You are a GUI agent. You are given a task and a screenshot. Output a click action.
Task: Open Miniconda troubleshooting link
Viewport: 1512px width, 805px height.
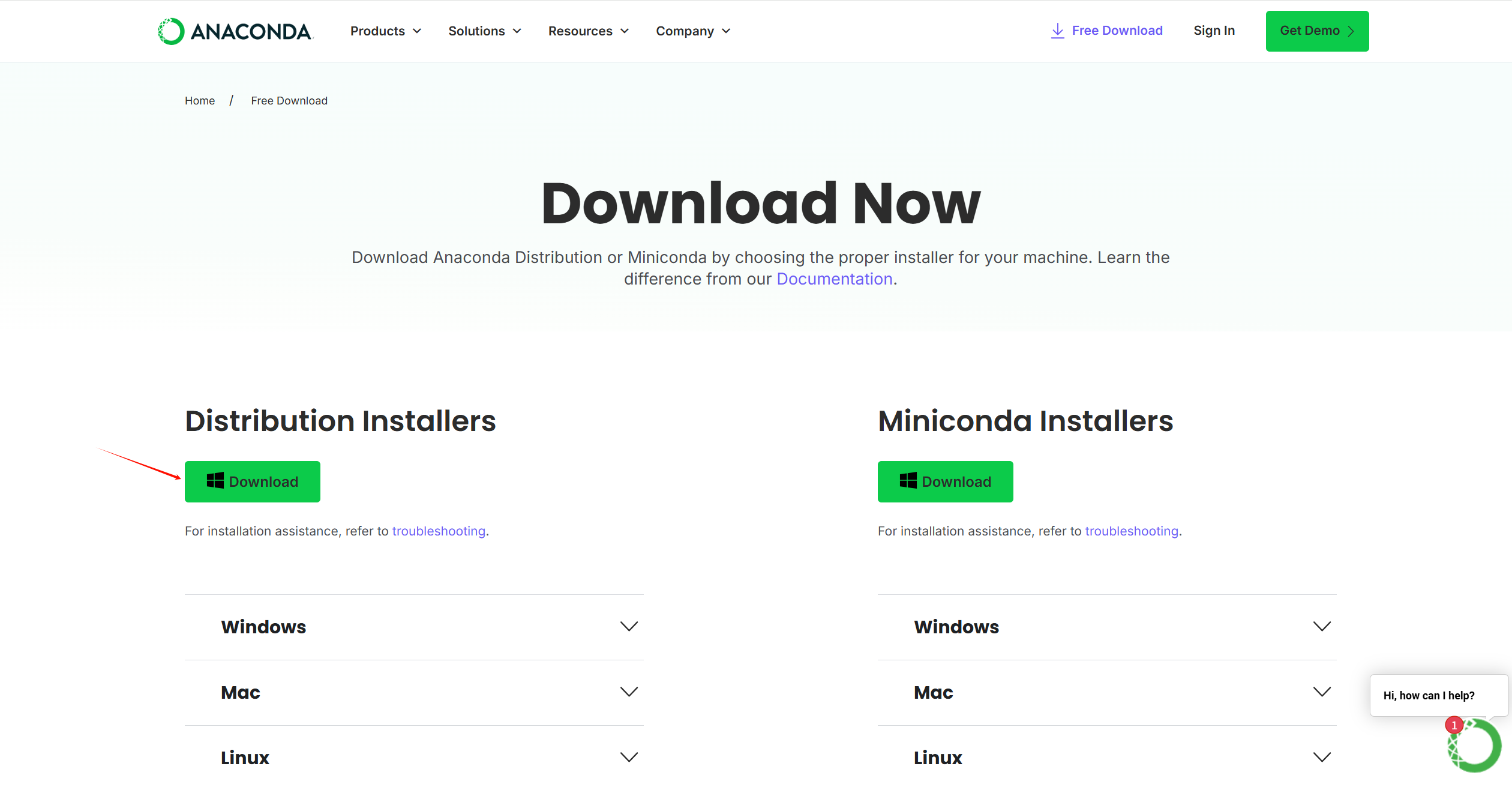[1131, 531]
